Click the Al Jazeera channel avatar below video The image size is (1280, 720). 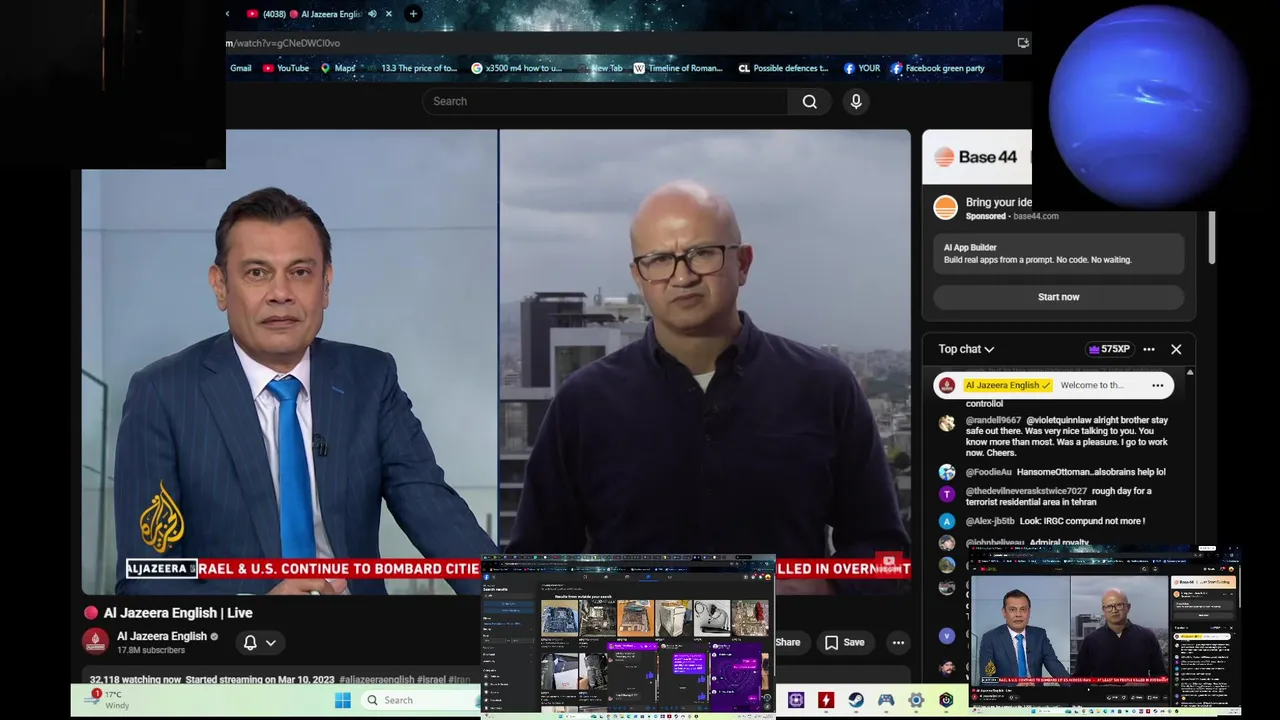(x=96, y=641)
